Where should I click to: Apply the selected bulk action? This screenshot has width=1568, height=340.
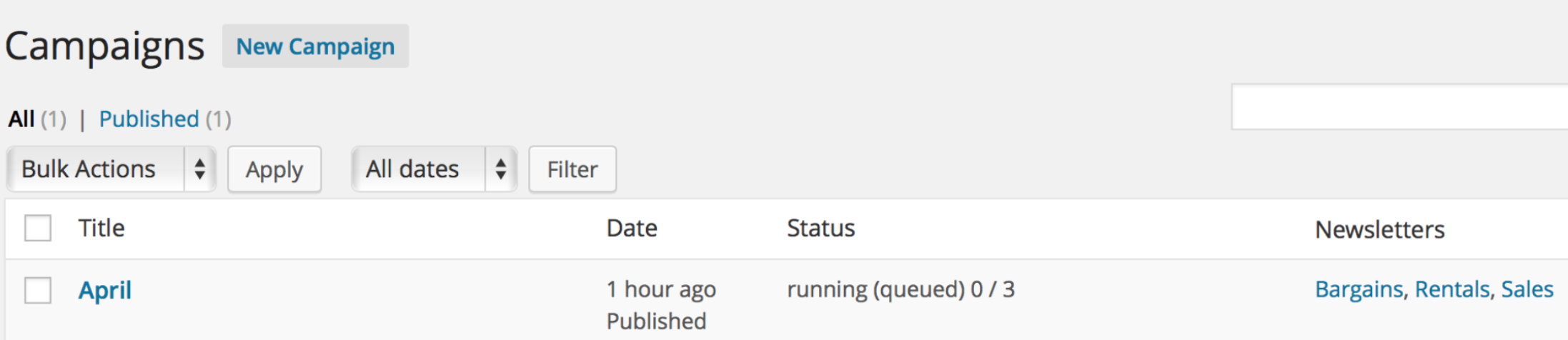274,169
